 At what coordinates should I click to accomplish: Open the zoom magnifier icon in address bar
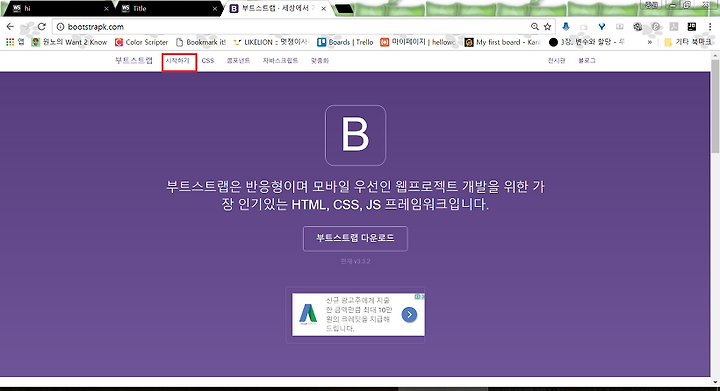click(x=534, y=27)
